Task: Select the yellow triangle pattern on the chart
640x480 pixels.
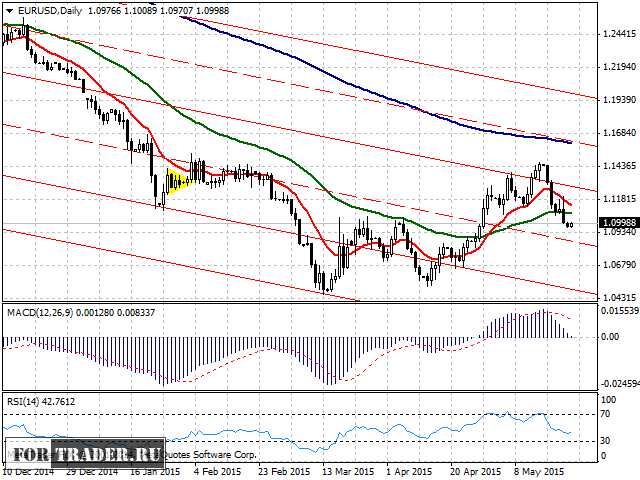Action: point(178,181)
